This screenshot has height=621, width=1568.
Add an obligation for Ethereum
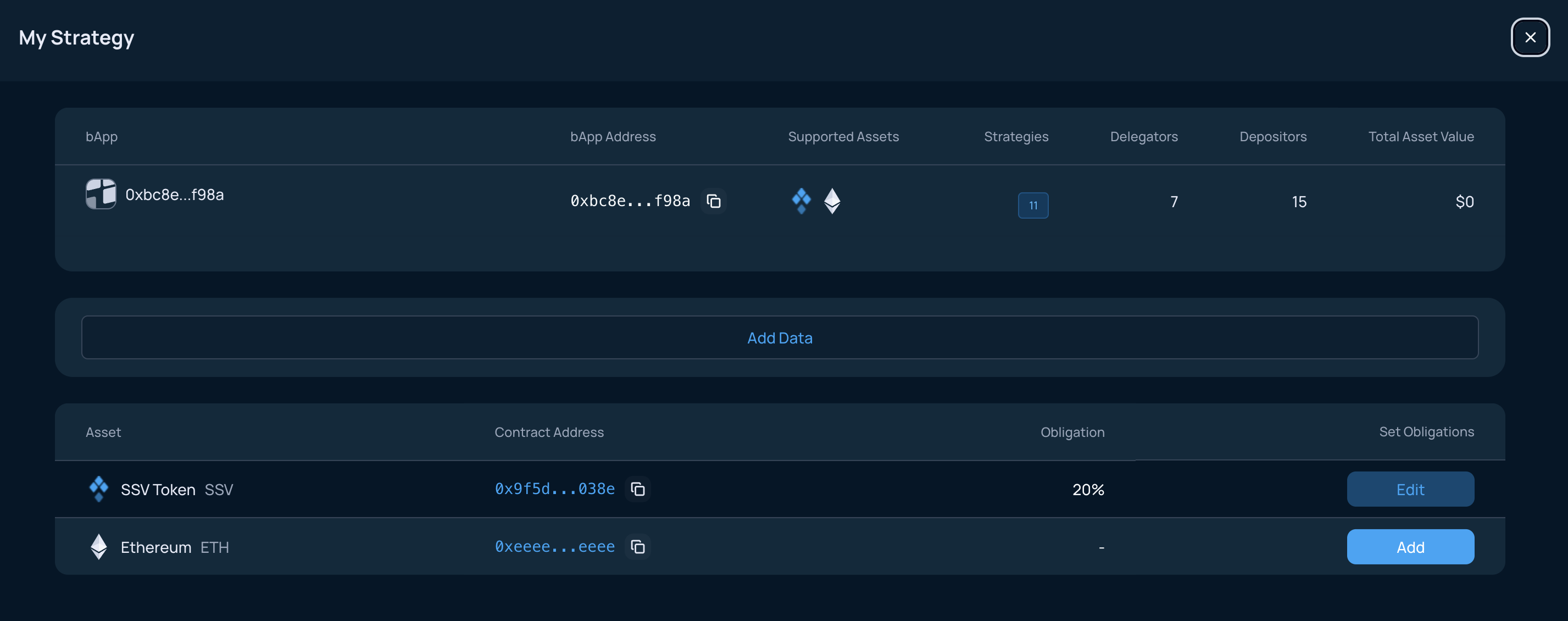[x=1410, y=547]
